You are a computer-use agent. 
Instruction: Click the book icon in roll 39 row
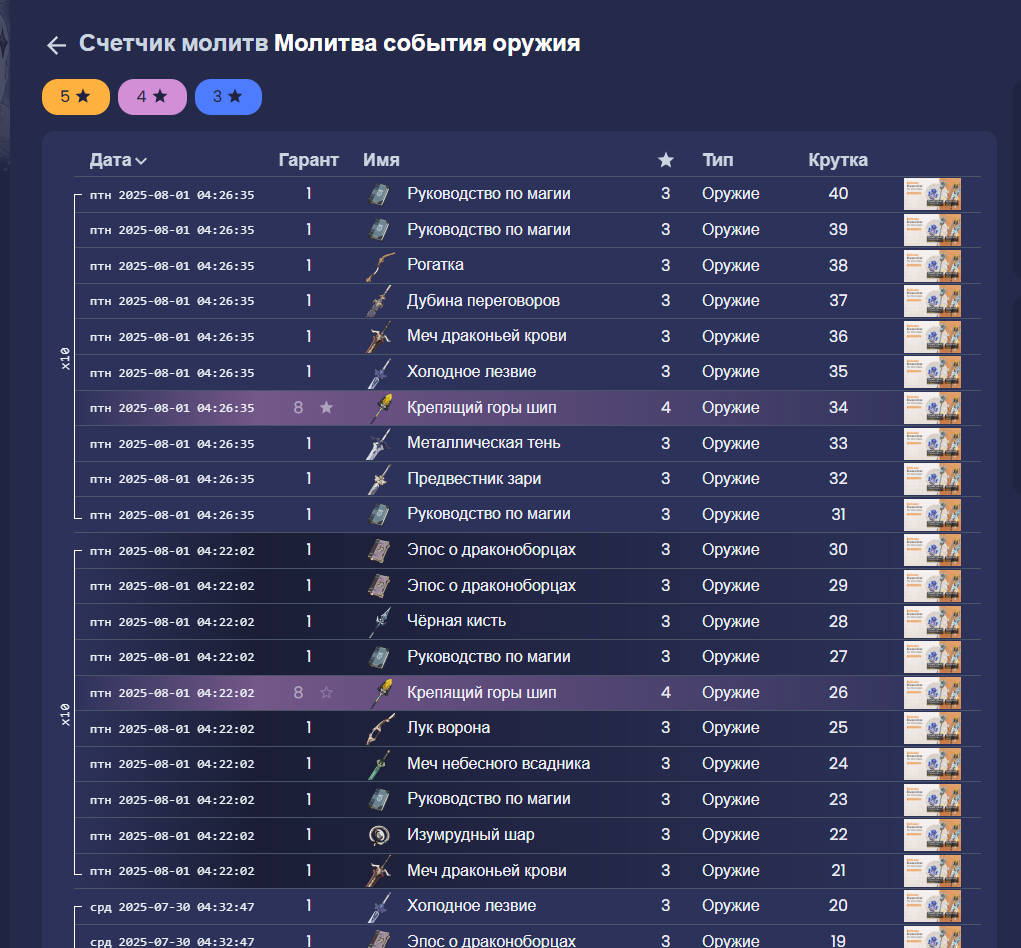point(379,230)
